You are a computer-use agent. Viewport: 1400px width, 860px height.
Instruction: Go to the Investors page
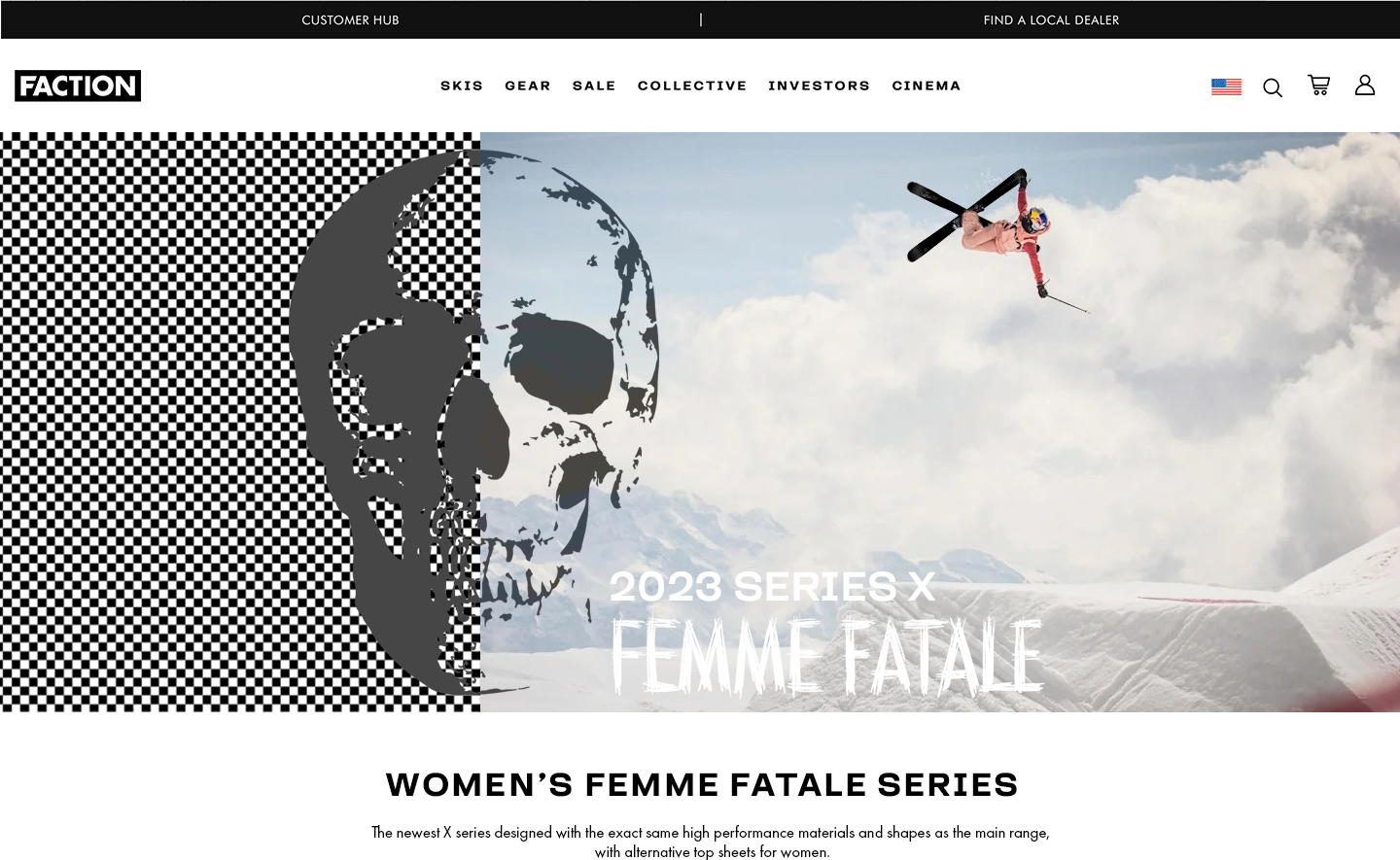click(x=820, y=86)
